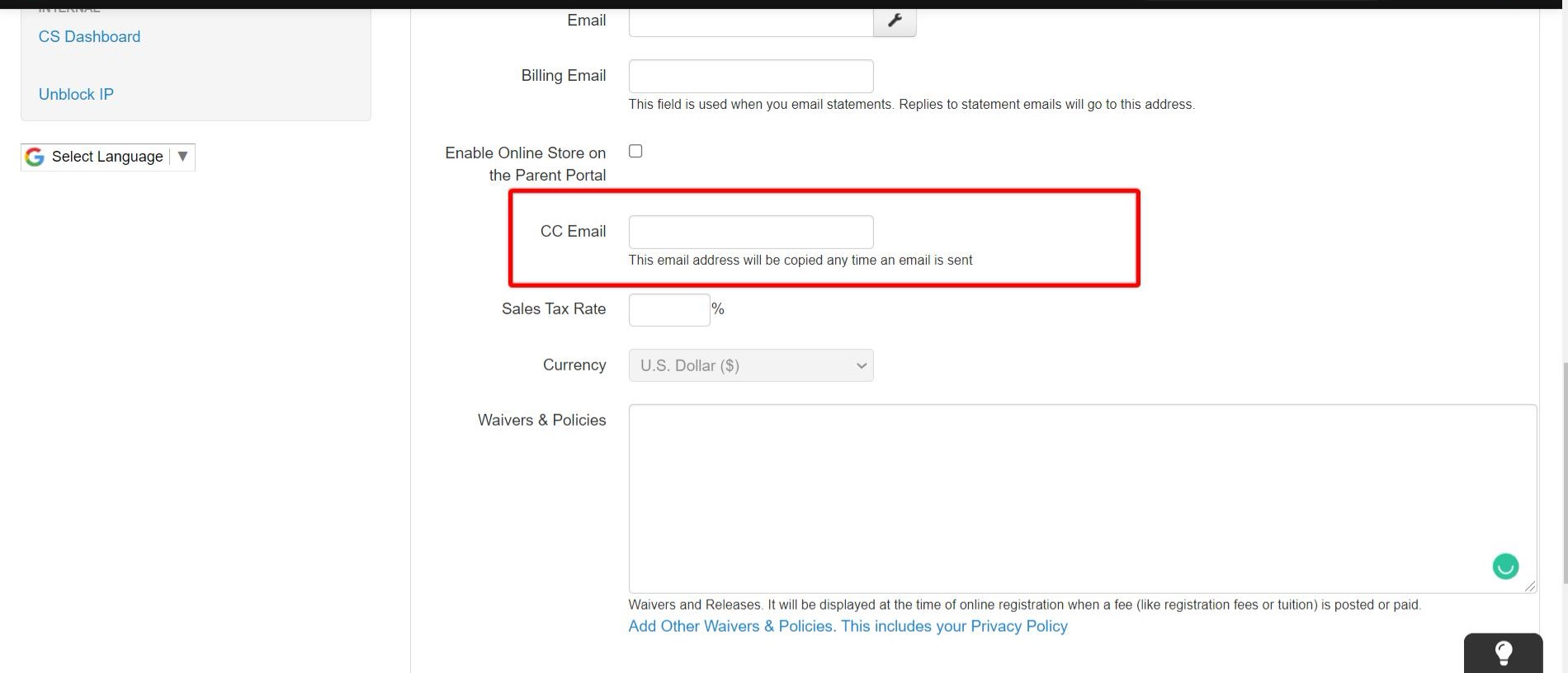Screen dimensions: 1568x673
Task: Focus the Email input field
Action: pos(750,22)
